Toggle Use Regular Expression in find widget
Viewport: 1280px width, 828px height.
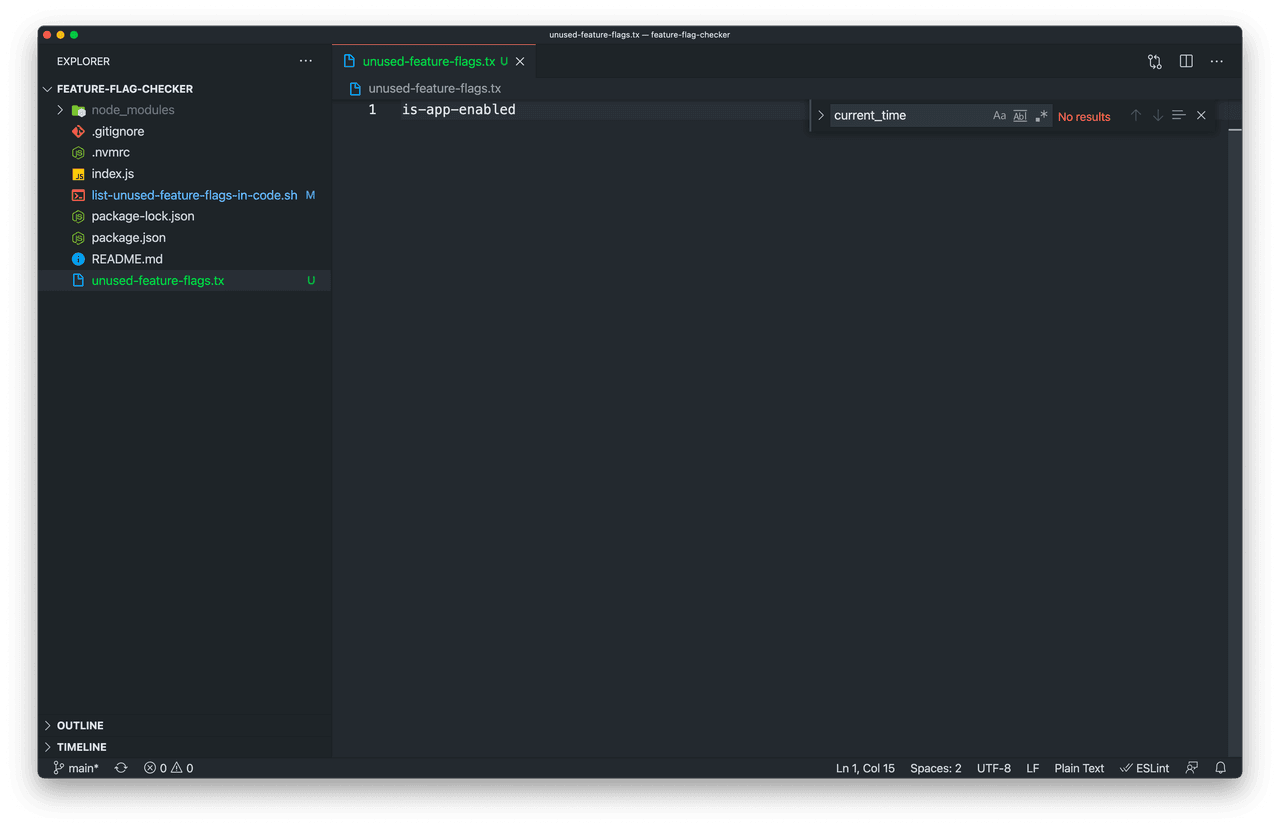(1041, 116)
